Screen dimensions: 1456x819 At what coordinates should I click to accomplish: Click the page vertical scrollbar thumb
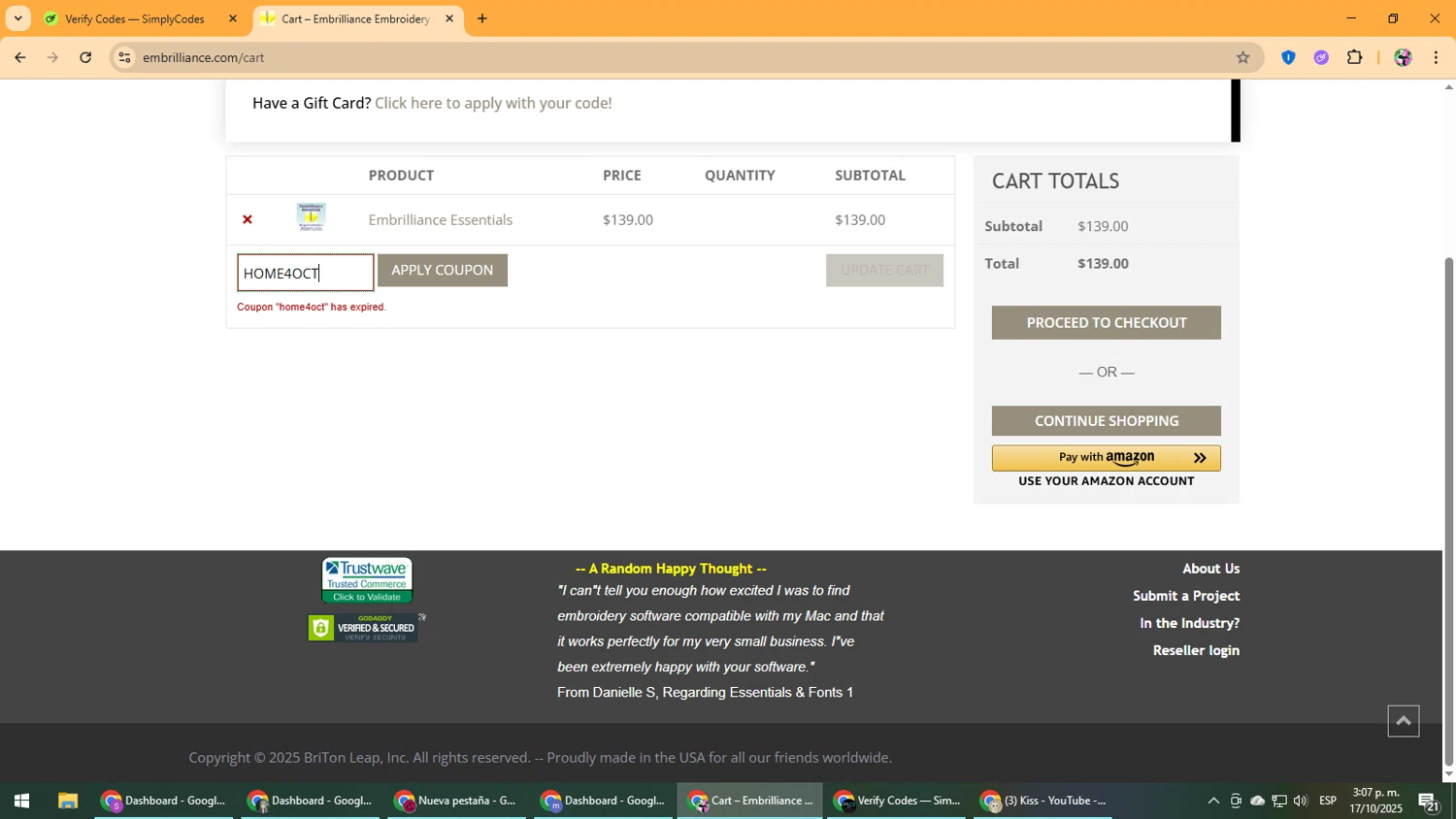pyautogui.click(x=1449, y=511)
